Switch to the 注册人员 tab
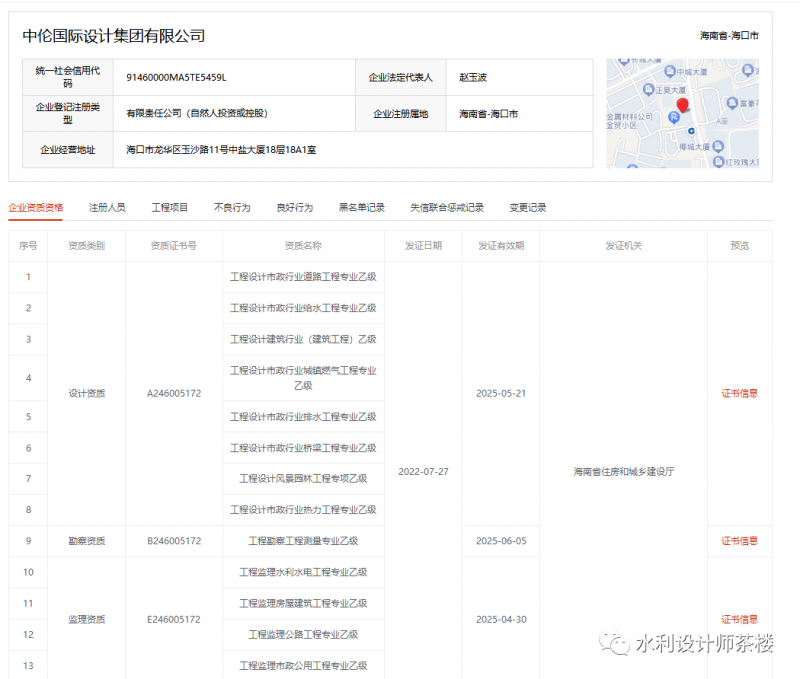The width and height of the screenshot is (800, 679). click(107, 208)
